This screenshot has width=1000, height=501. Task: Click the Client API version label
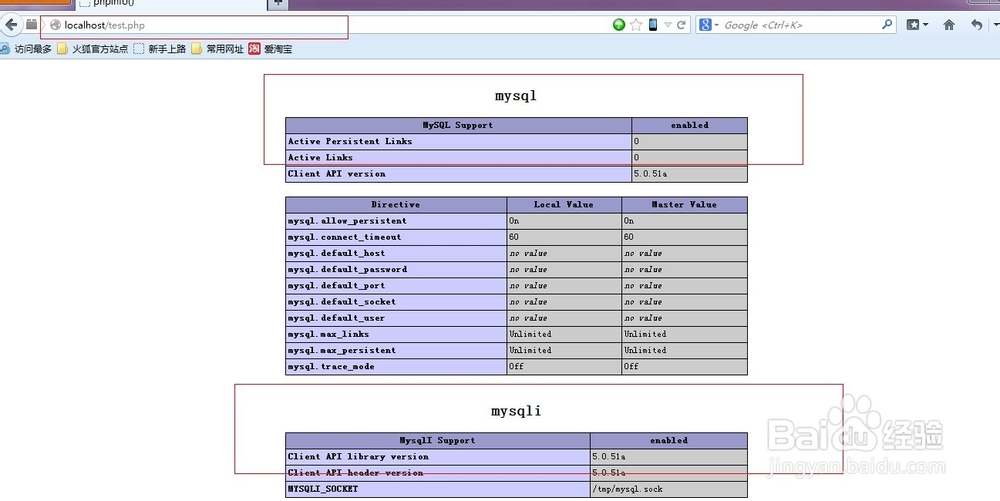[x=336, y=173]
